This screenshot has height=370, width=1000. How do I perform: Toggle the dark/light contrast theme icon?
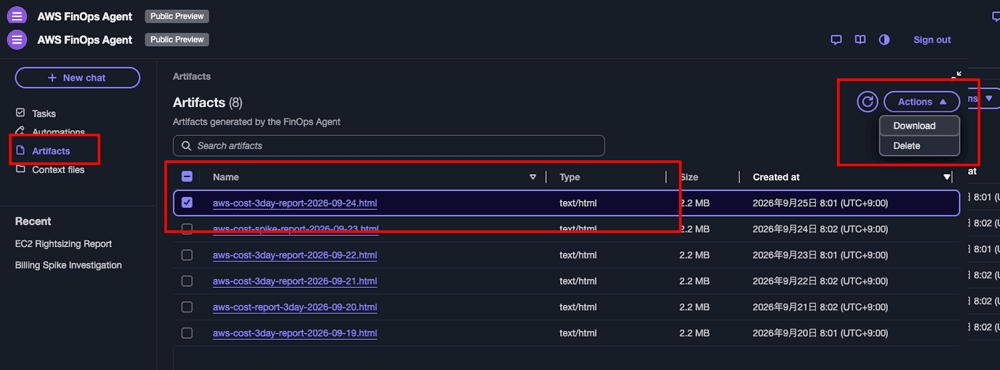click(884, 40)
